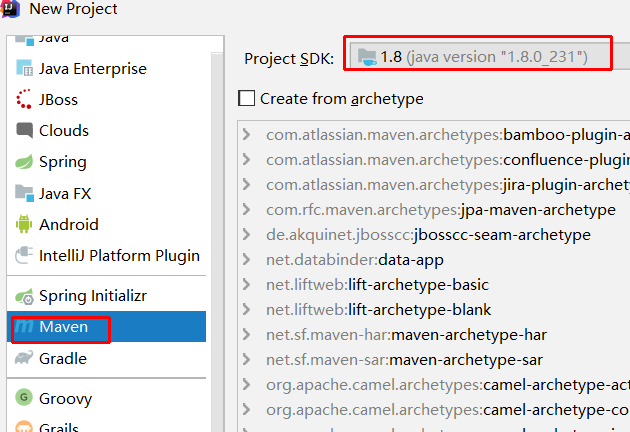This screenshot has width=630, height=432.
Task: Expand the maven-archetype-sar node
Action: point(247,360)
